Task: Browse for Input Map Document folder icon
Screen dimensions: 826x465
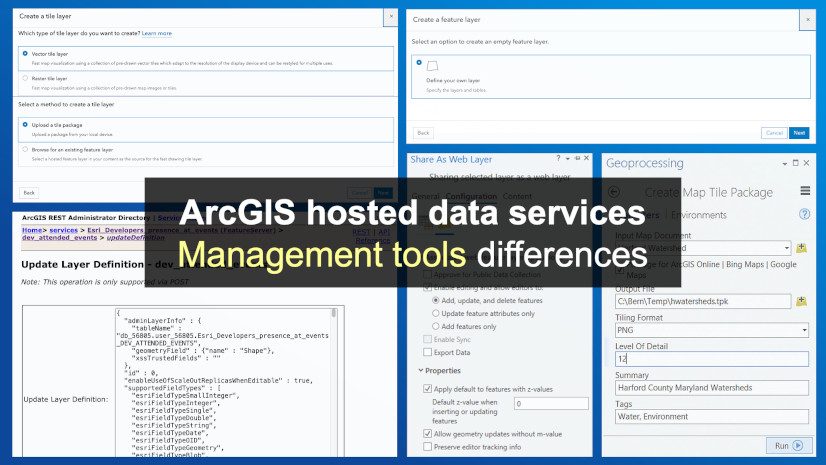Action: (801, 248)
